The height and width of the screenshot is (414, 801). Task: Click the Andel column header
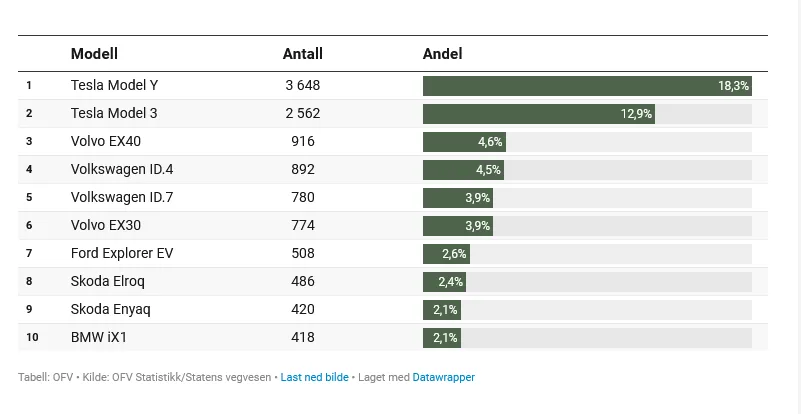(442, 54)
